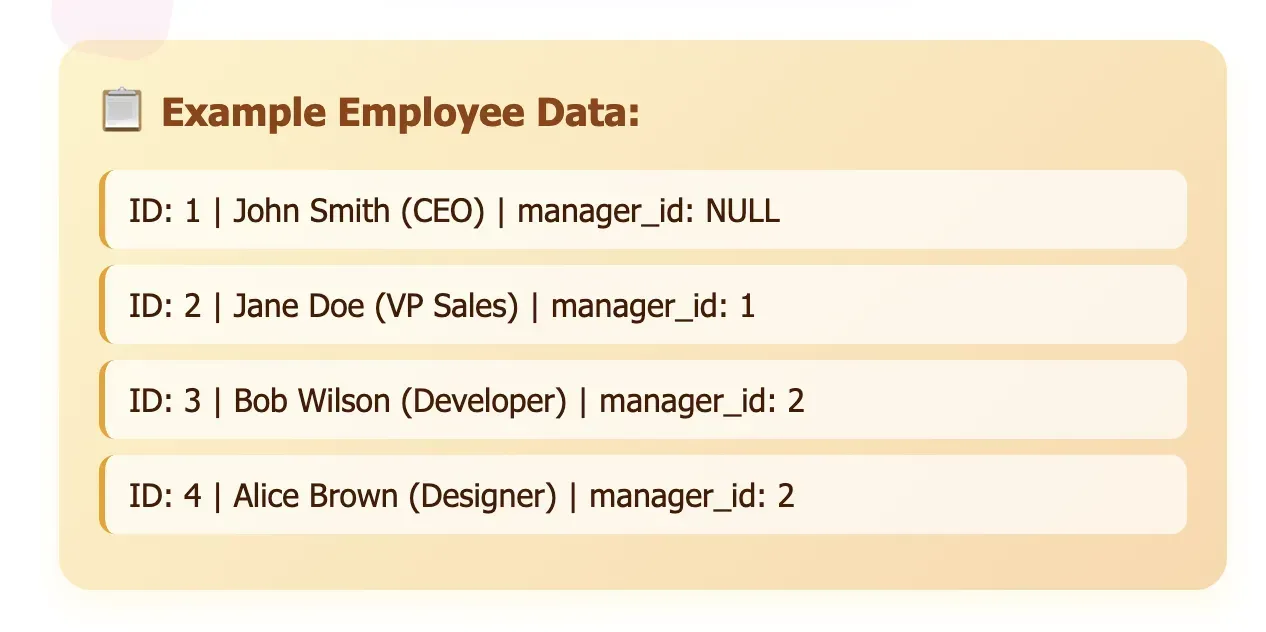Click the "(Designer)" title text
Screen dimensions: 1266x632
(481, 496)
